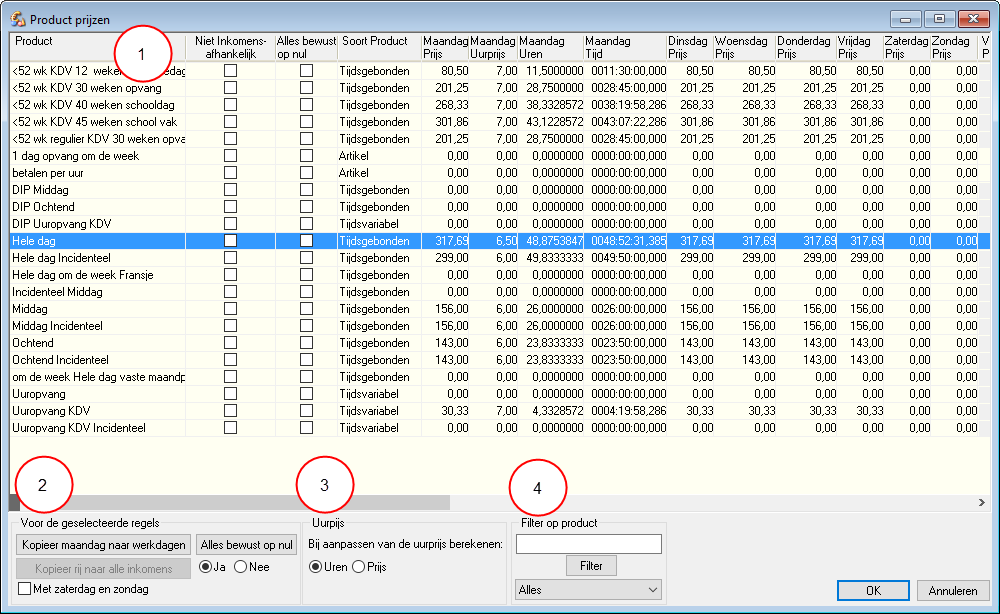Click the 'Soort Product' column header
The height and width of the screenshot is (614, 1000).
(x=375, y=42)
